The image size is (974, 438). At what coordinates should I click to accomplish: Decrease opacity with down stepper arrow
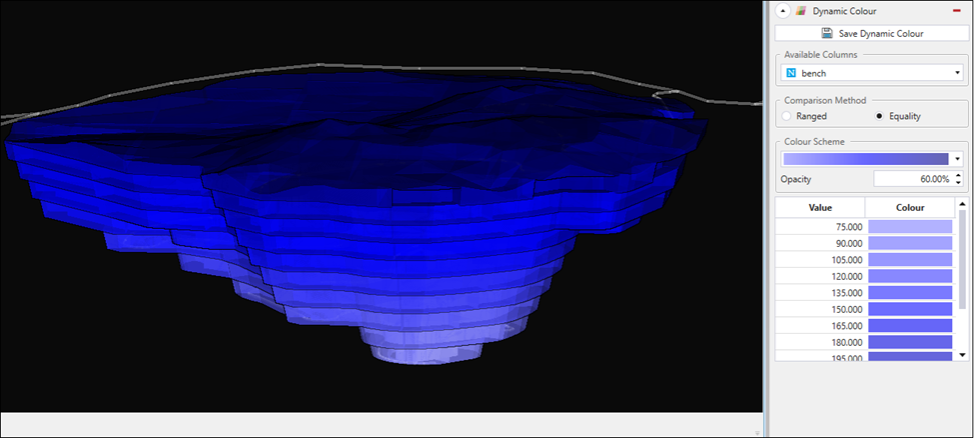click(958, 183)
